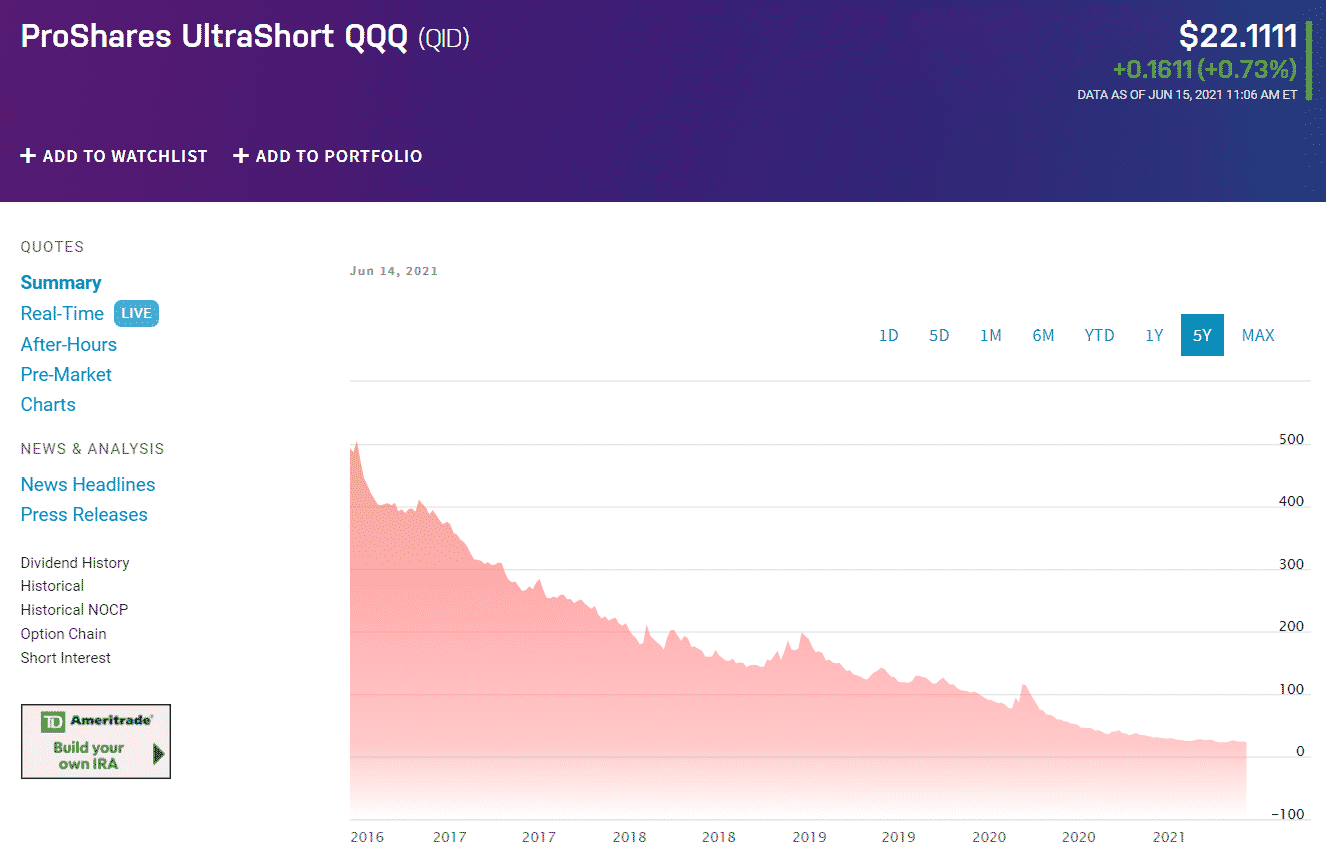
Task: Add QID to watchlist
Action: pos(114,156)
